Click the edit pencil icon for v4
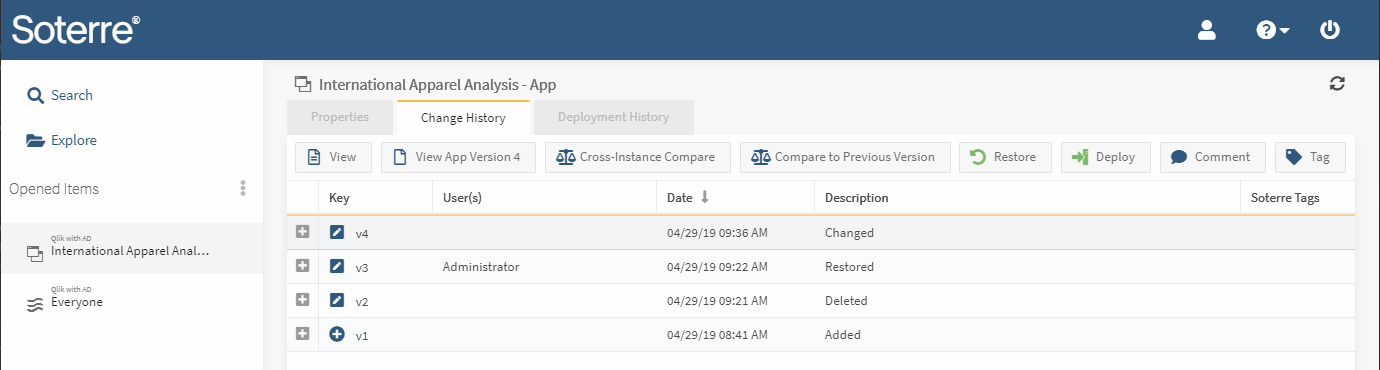1380x370 pixels. (337, 232)
